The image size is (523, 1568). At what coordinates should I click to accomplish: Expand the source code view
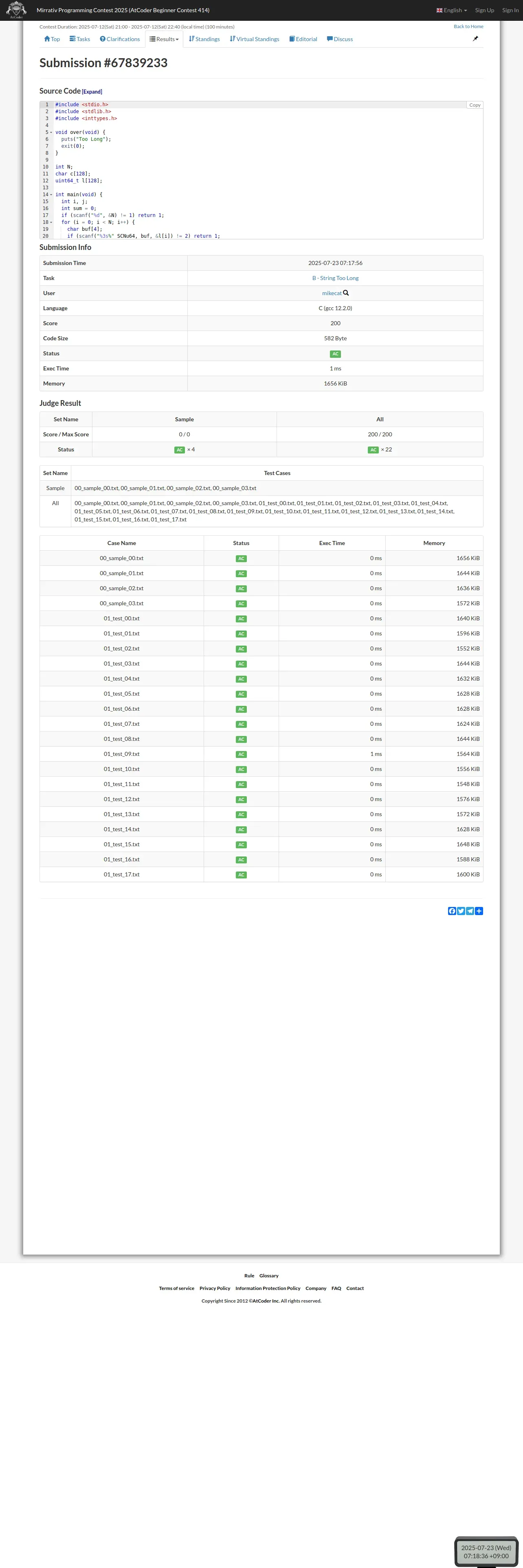92,92
